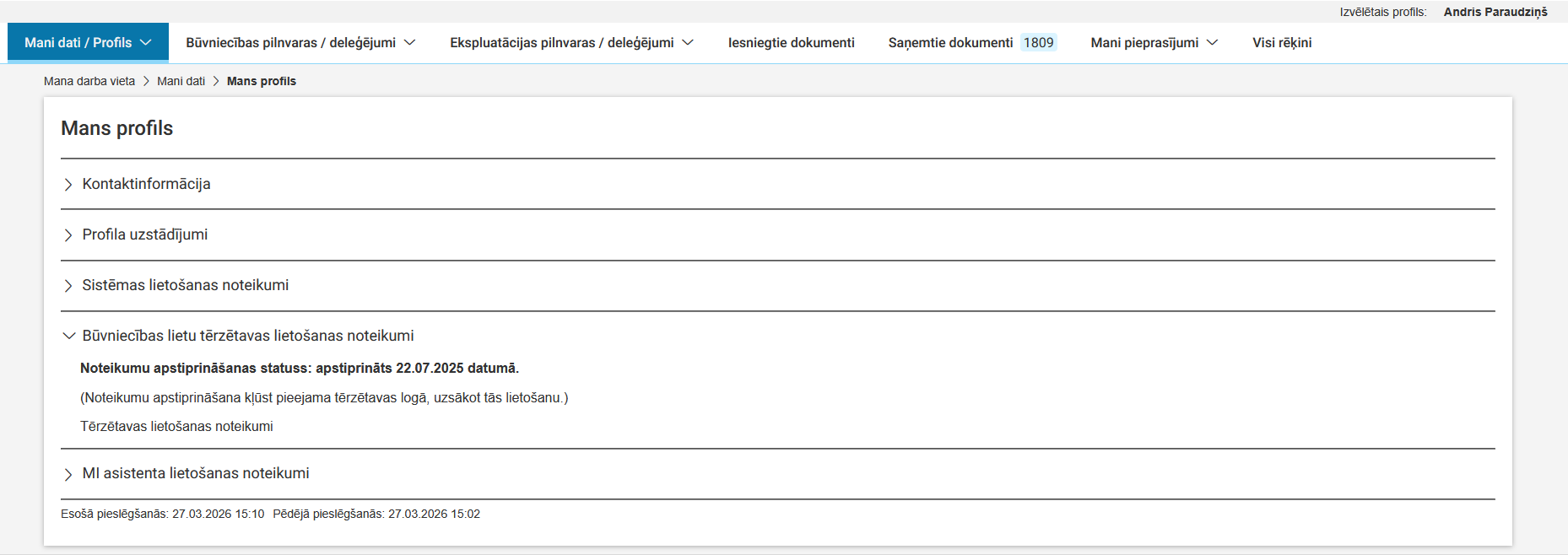Click the Mani dati breadcrumb link
This screenshot has width=1568, height=555.
click(x=181, y=82)
